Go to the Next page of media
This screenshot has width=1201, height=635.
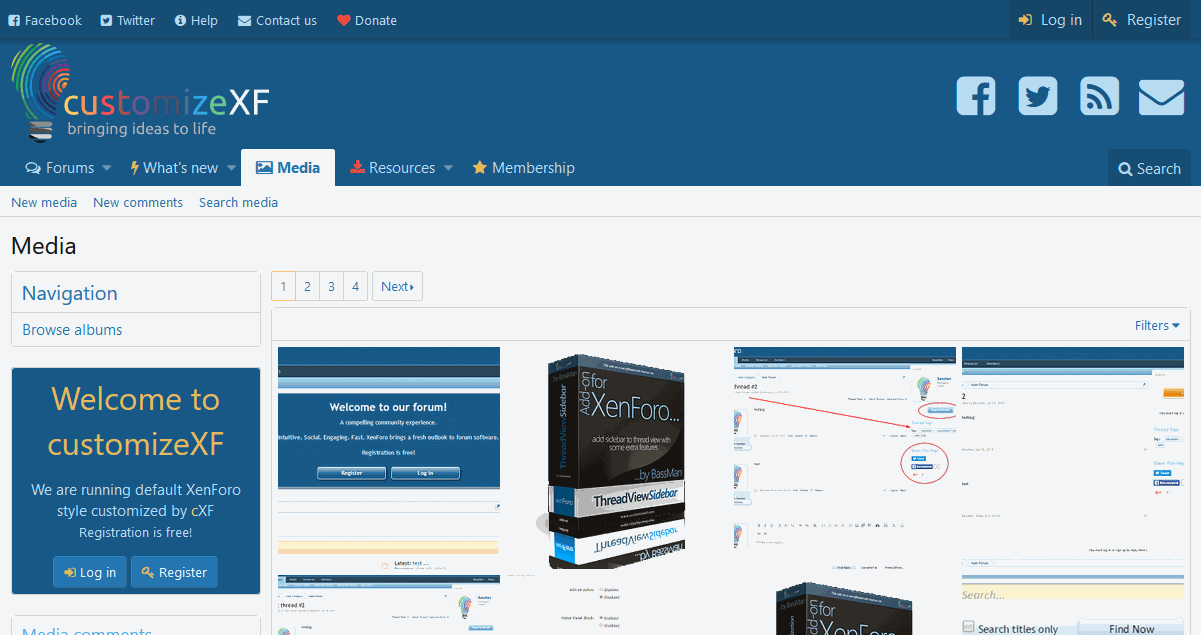[x=397, y=286]
